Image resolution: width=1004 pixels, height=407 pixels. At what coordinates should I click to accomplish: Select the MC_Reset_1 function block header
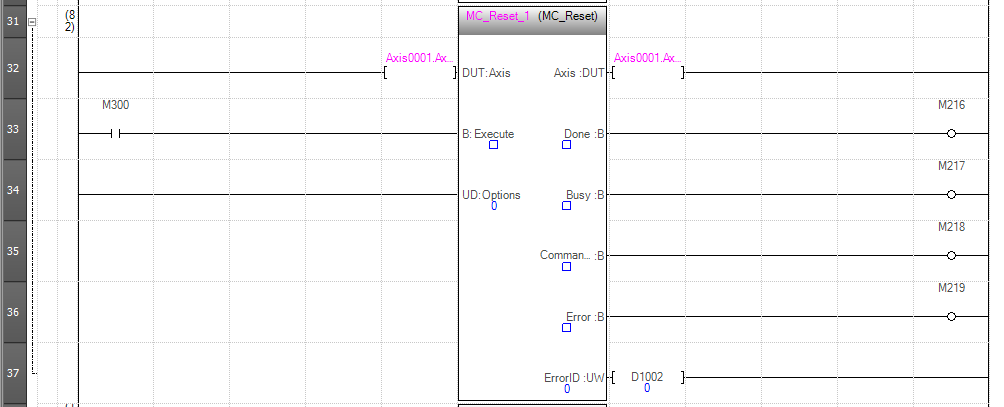click(532, 20)
